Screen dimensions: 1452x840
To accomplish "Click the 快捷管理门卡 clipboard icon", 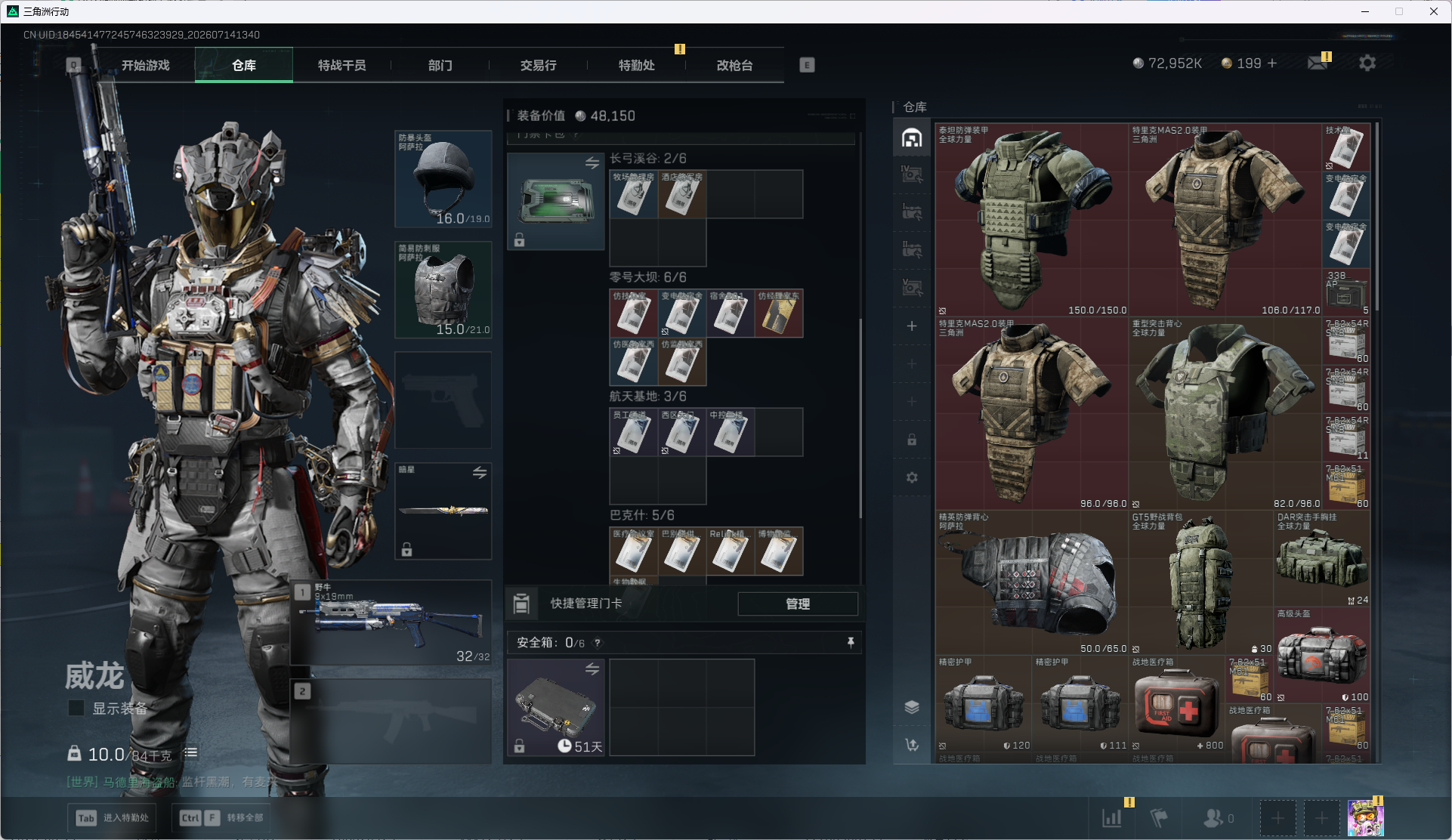I will click(x=521, y=604).
